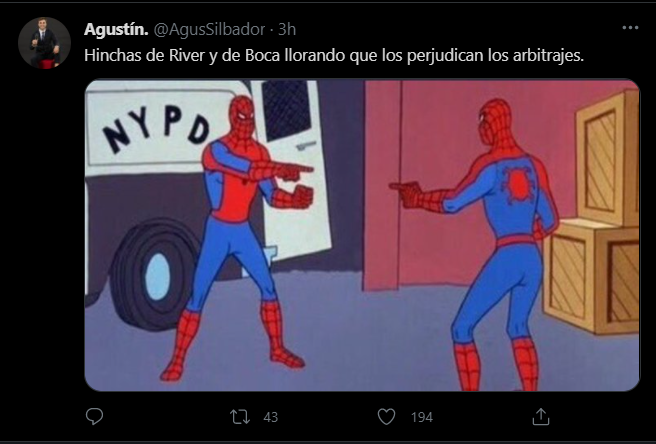Open the share upload icon
This screenshot has height=444, width=656.
pos(541,417)
